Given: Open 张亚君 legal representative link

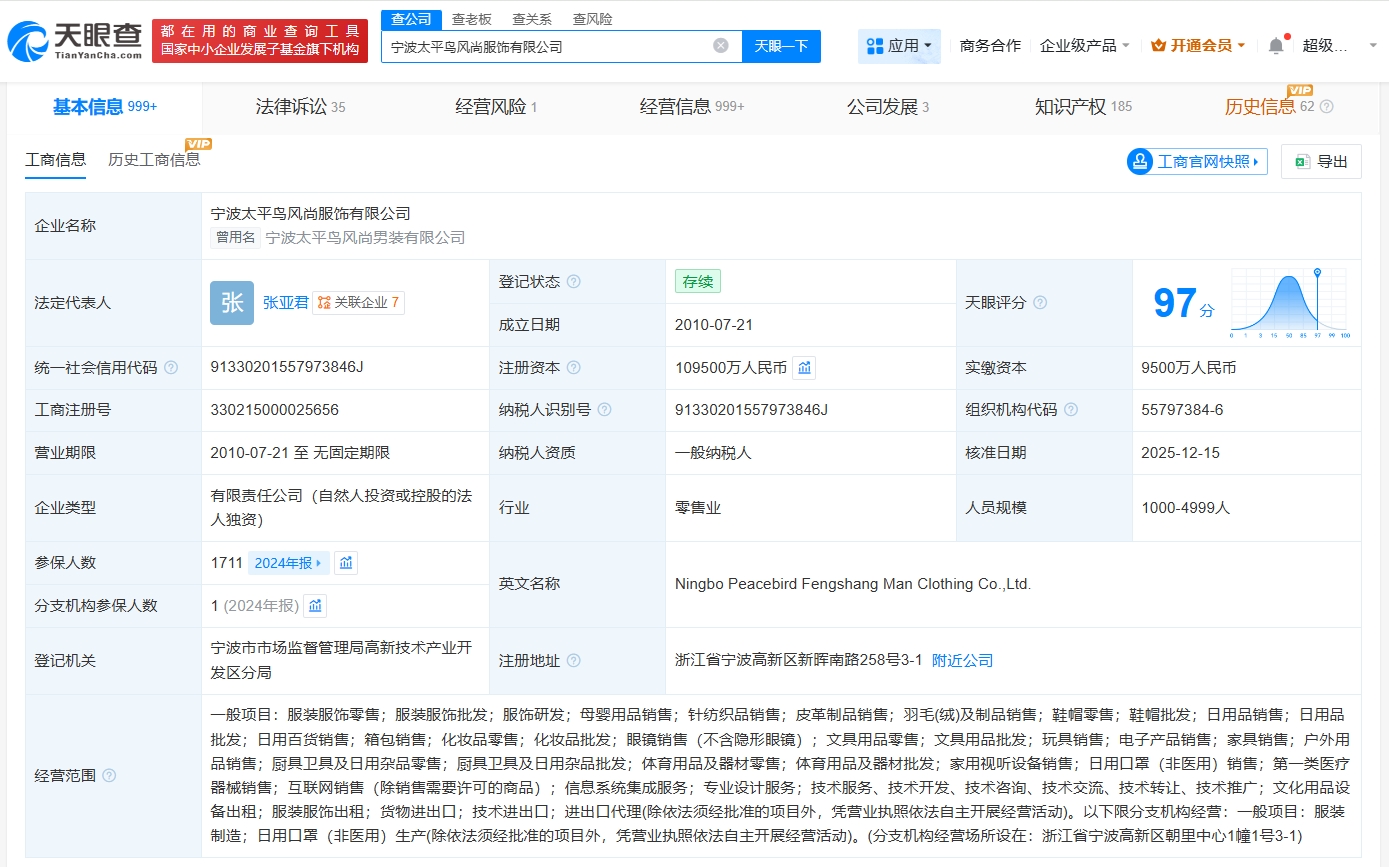Looking at the screenshot, I should [x=286, y=303].
